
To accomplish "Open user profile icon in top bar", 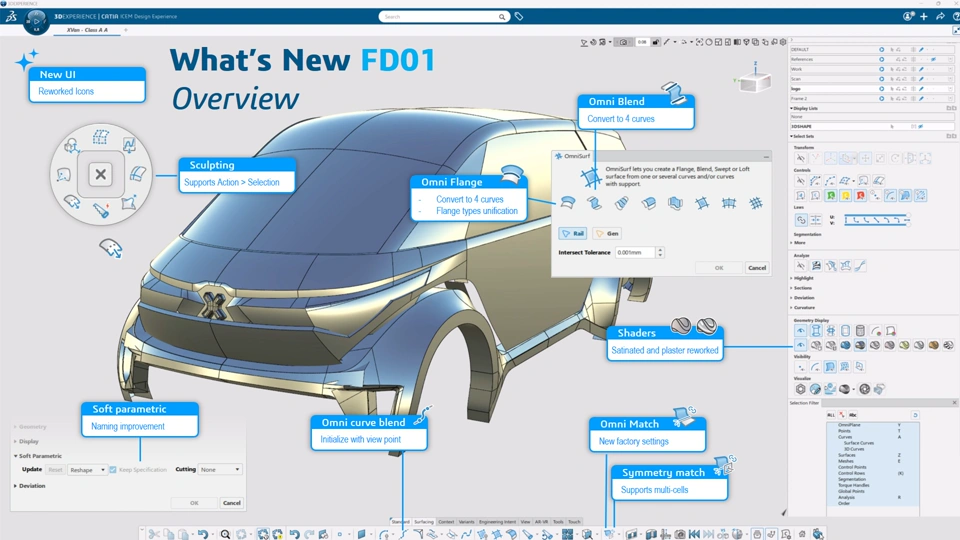I will tap(909, 17).
